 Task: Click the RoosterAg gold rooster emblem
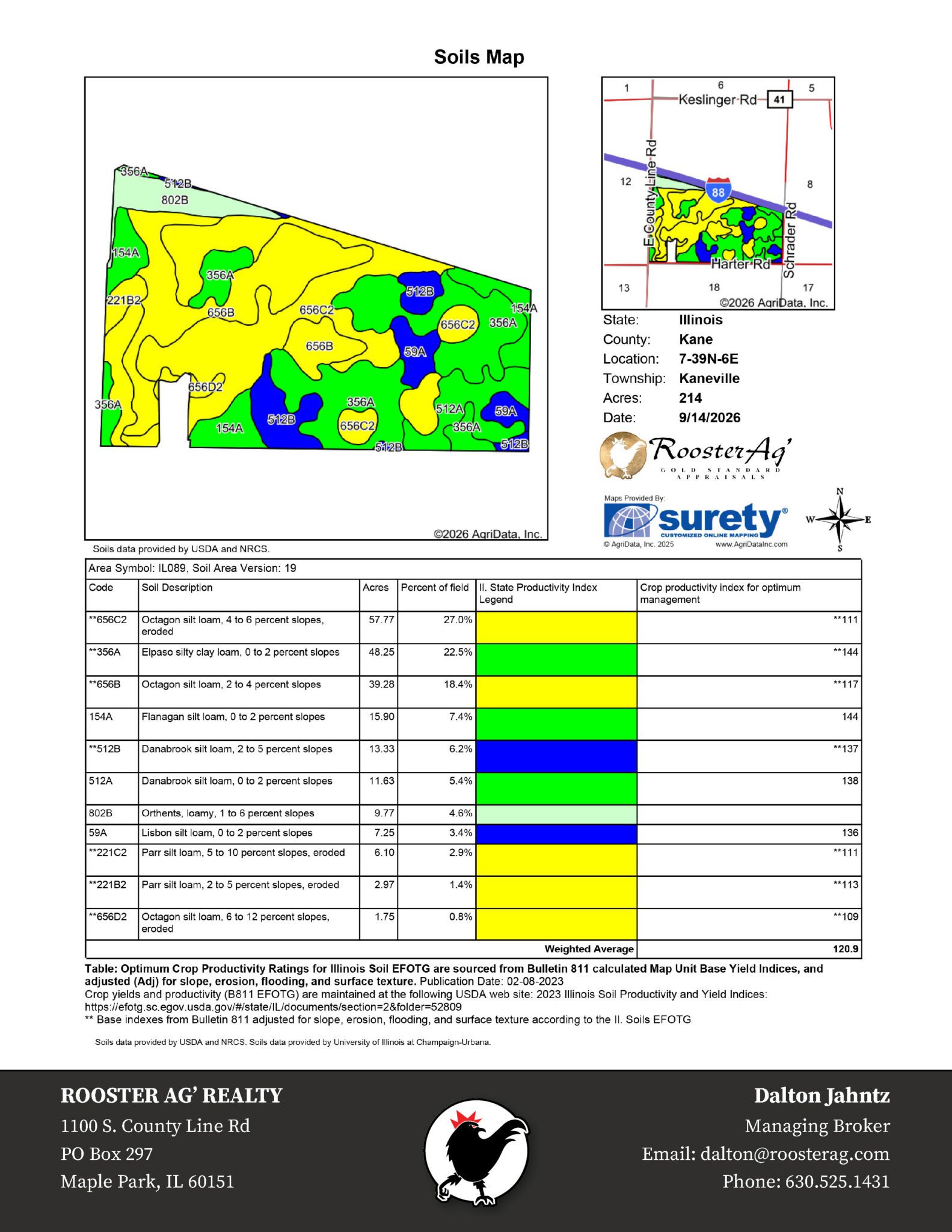(623, 455)
